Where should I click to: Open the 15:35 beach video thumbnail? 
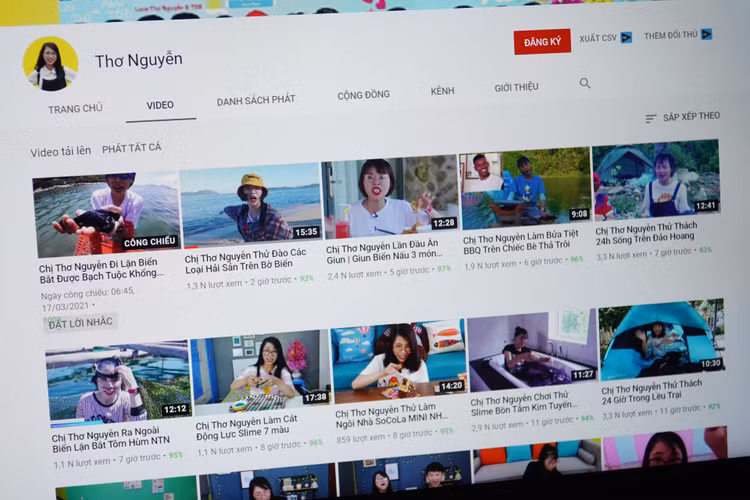pos(251,205)
